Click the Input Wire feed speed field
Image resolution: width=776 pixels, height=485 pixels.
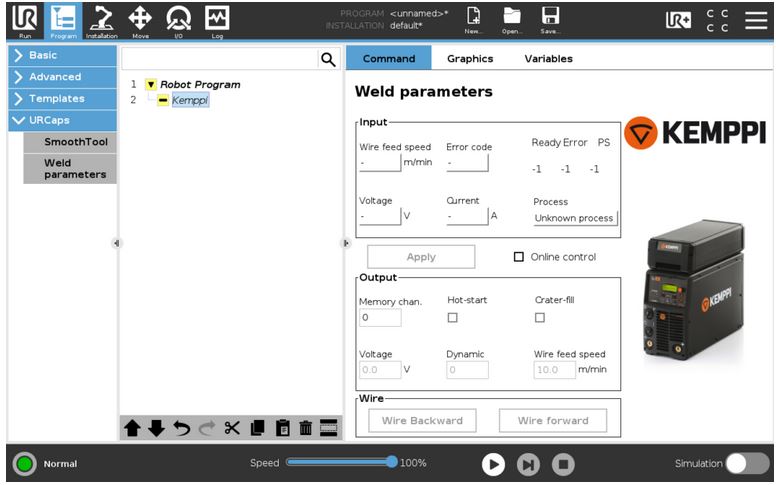pos(380,163)
